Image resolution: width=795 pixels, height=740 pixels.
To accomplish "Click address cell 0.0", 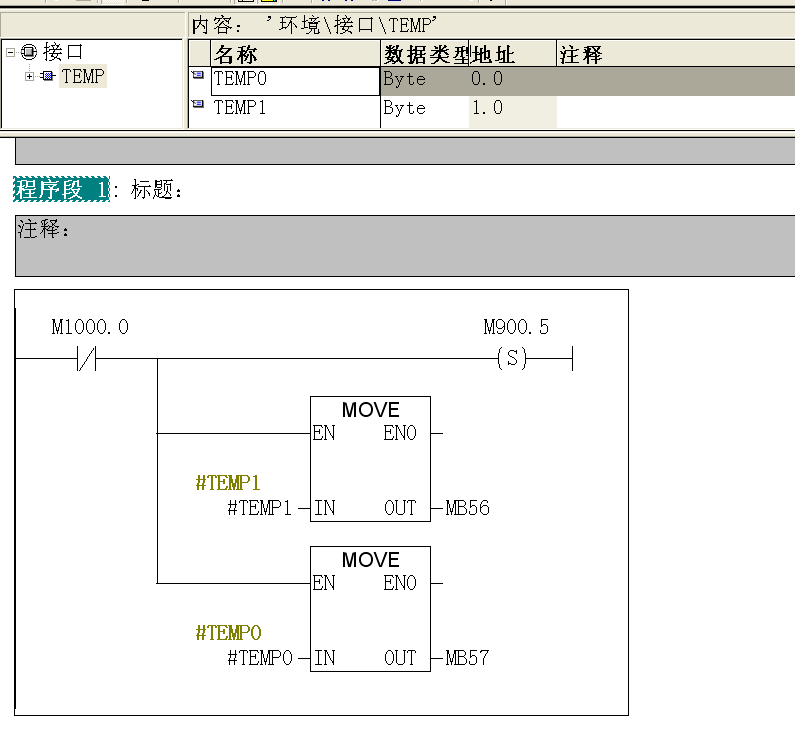I will pyautogui.click(x=513, y=80).
